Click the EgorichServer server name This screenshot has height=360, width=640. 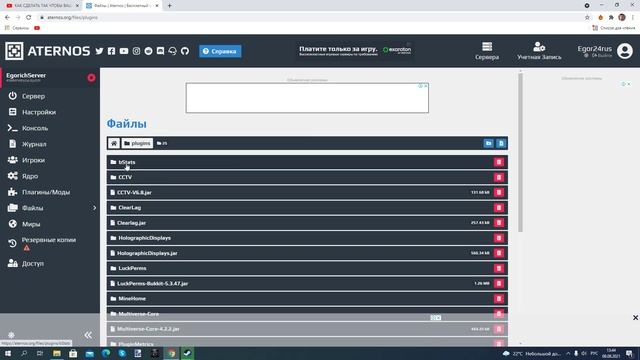point(26,76)
